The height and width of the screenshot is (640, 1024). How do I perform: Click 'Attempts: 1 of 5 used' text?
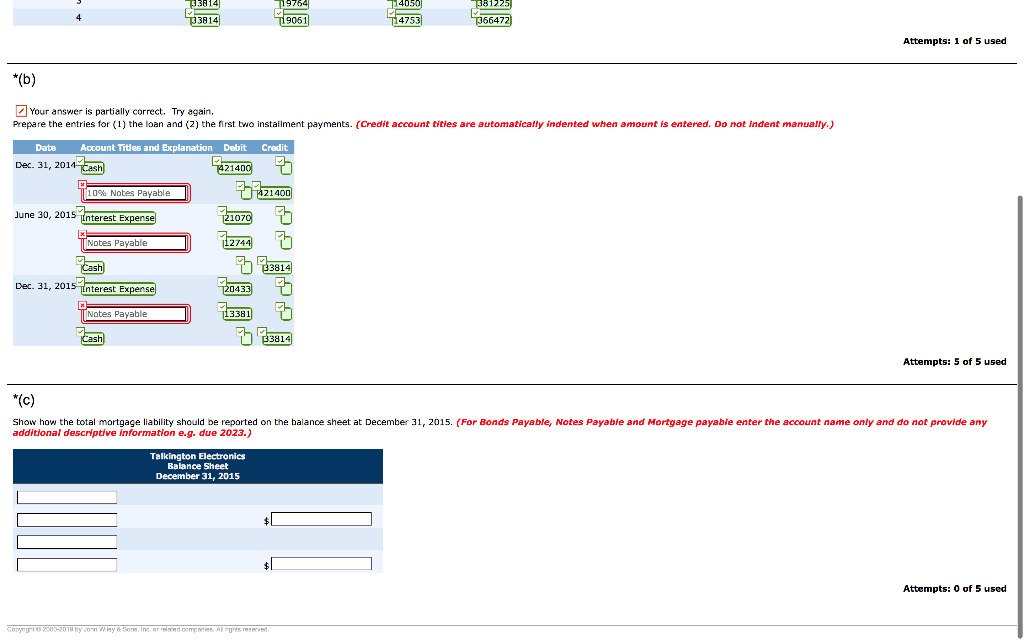pyautogui.click(x=954, y=41)
